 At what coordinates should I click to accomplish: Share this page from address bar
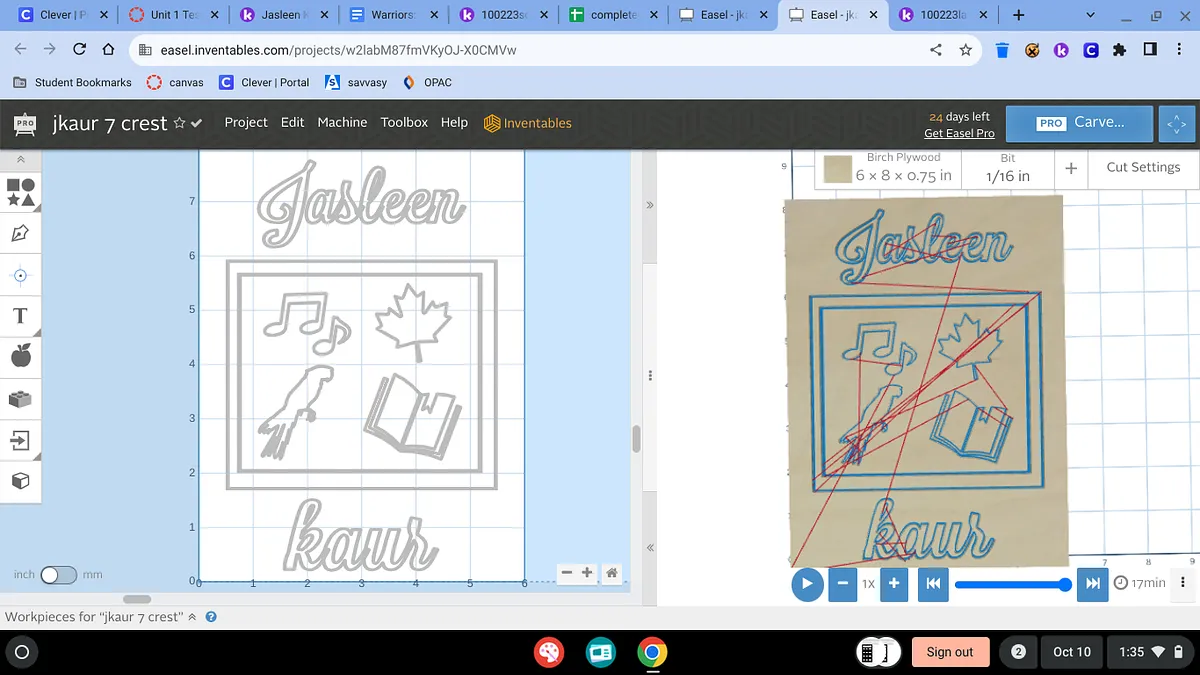[936, 50]
